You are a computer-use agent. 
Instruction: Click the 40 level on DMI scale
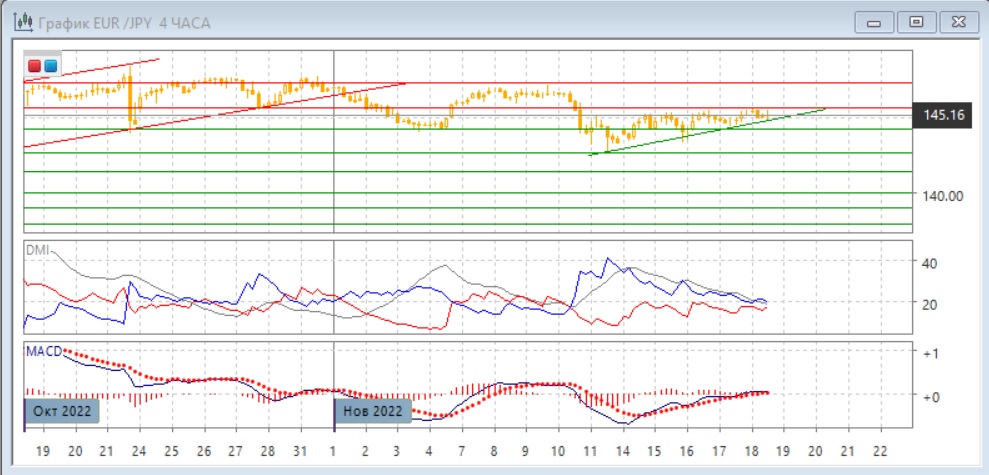(x=928, y=263)
